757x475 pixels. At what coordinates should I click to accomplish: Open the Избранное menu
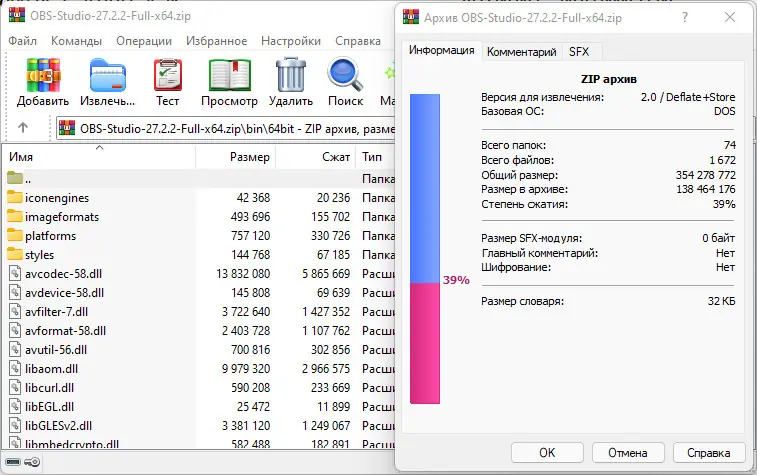click(216, 41)
